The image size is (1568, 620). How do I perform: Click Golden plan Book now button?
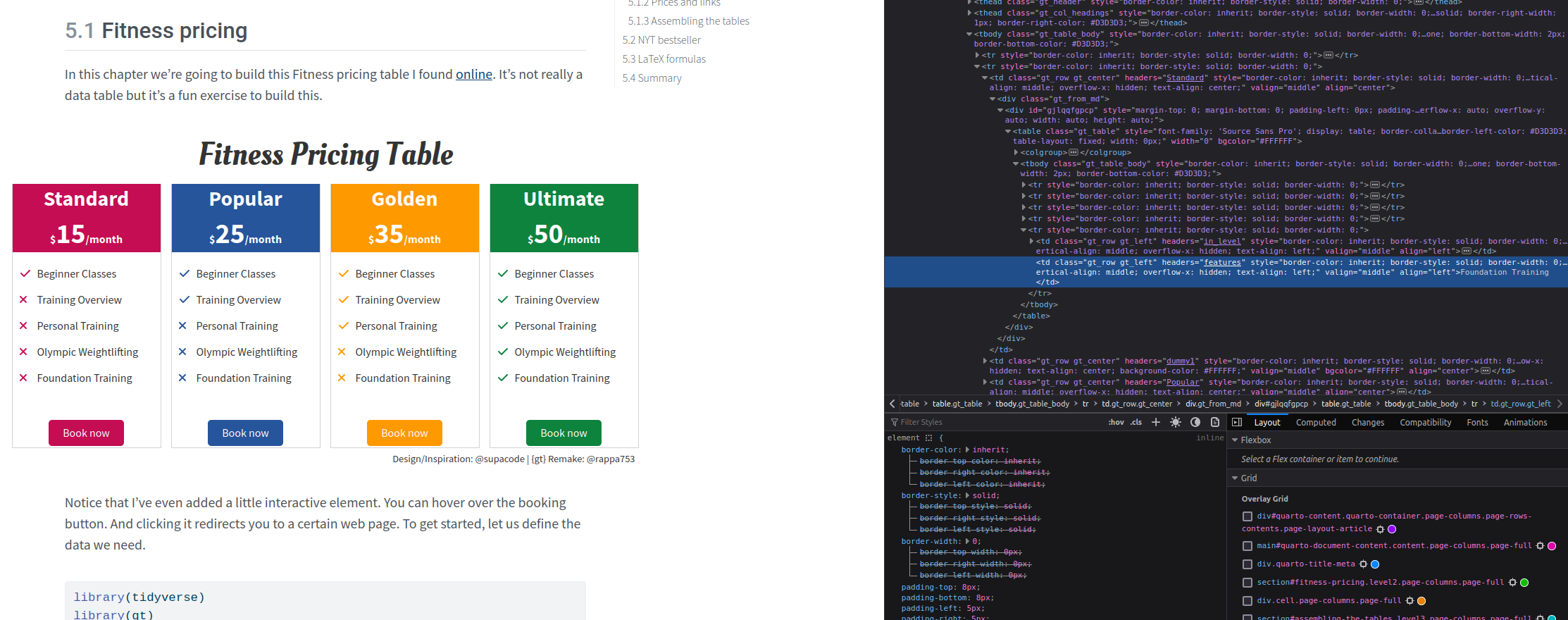pos(404,433)
